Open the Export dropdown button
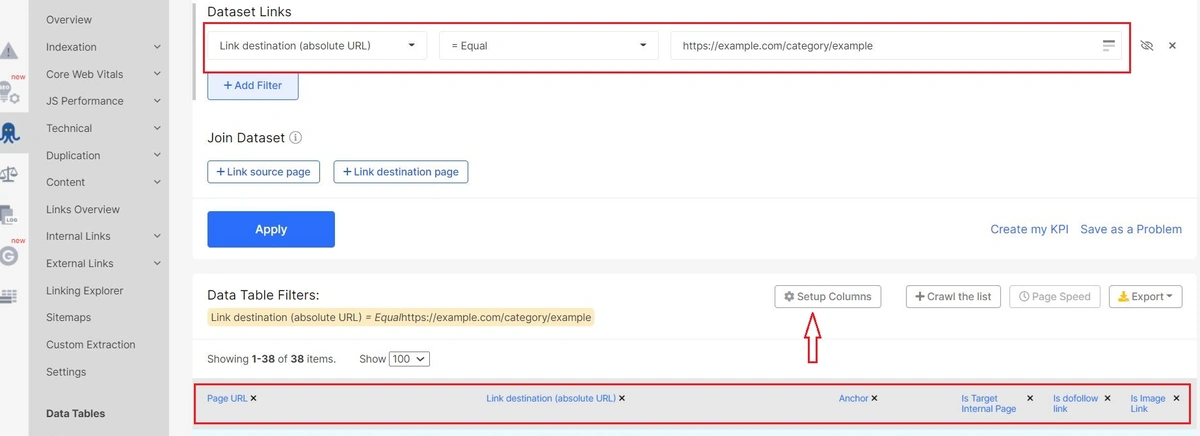This screenshot has width=1200, height=436. click(1146, 296)
